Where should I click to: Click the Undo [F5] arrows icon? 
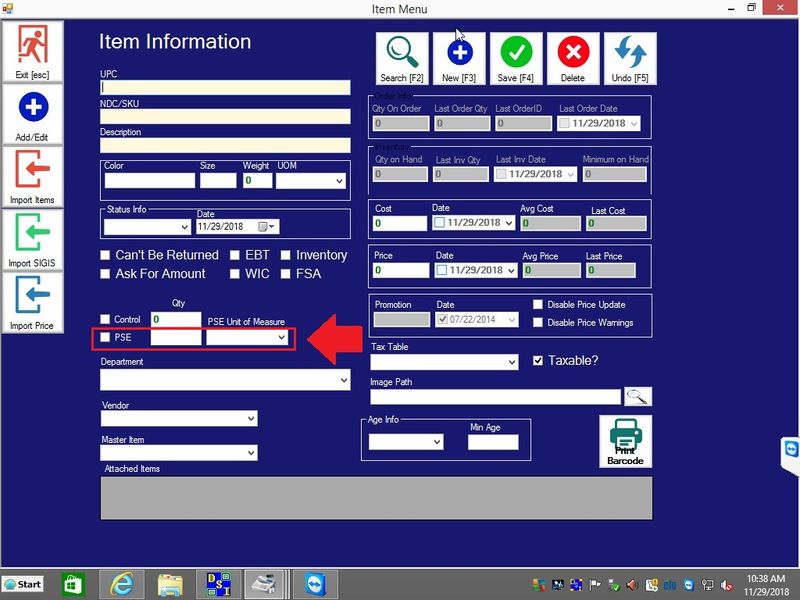(x=630, y=53)
